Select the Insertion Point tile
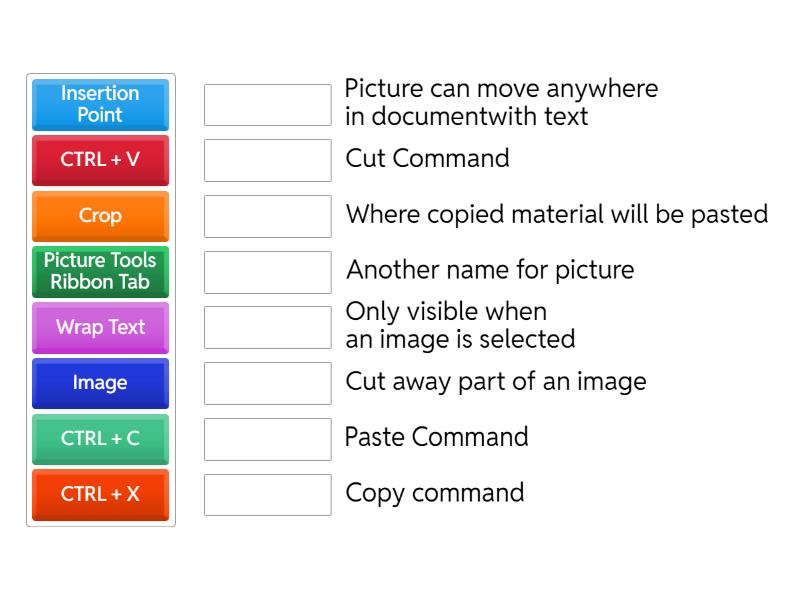Image resolution: width=800 pixels, height=600 pixels. (x=100, y=104)
